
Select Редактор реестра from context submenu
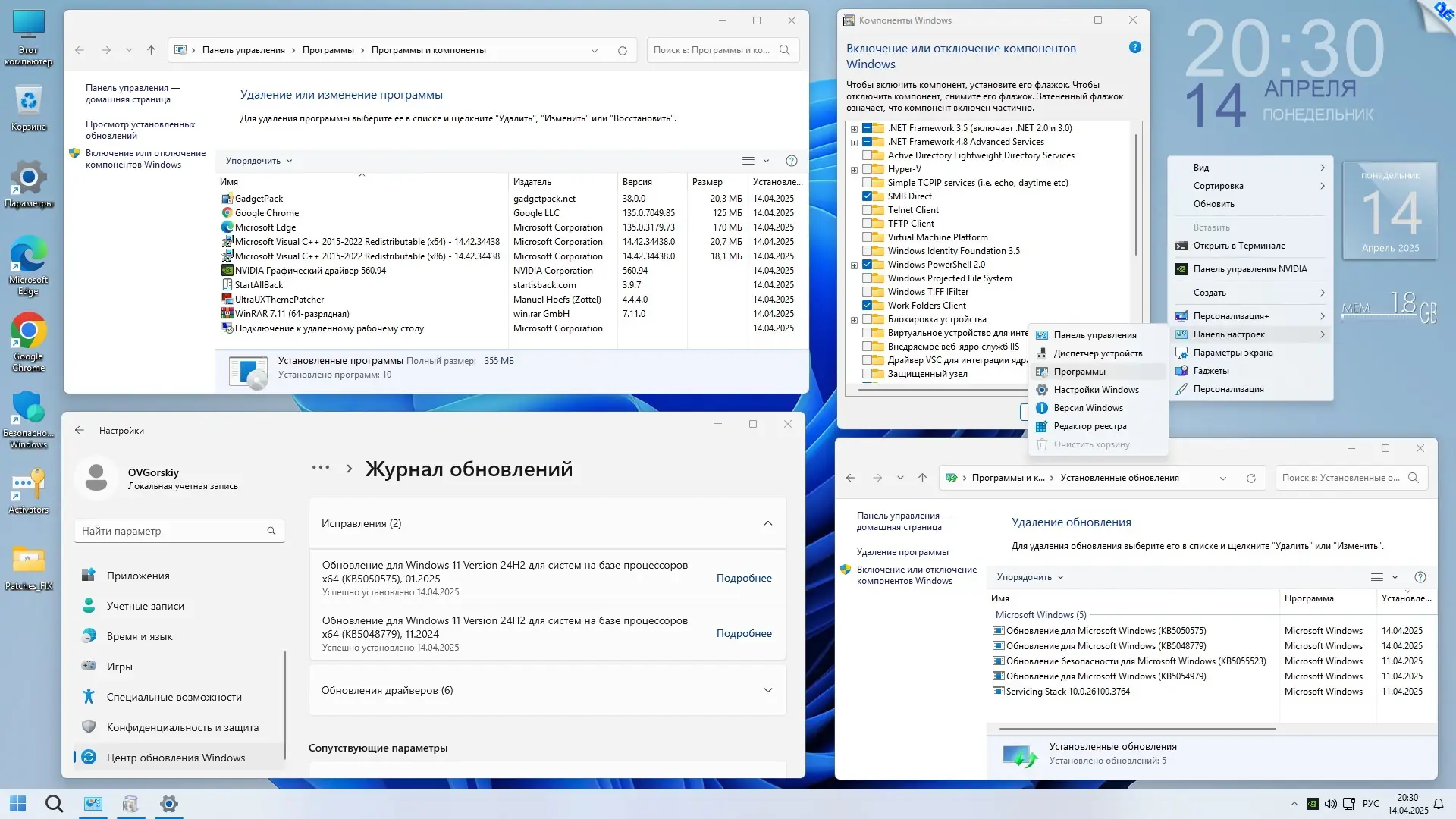[x=1090, y=426]
